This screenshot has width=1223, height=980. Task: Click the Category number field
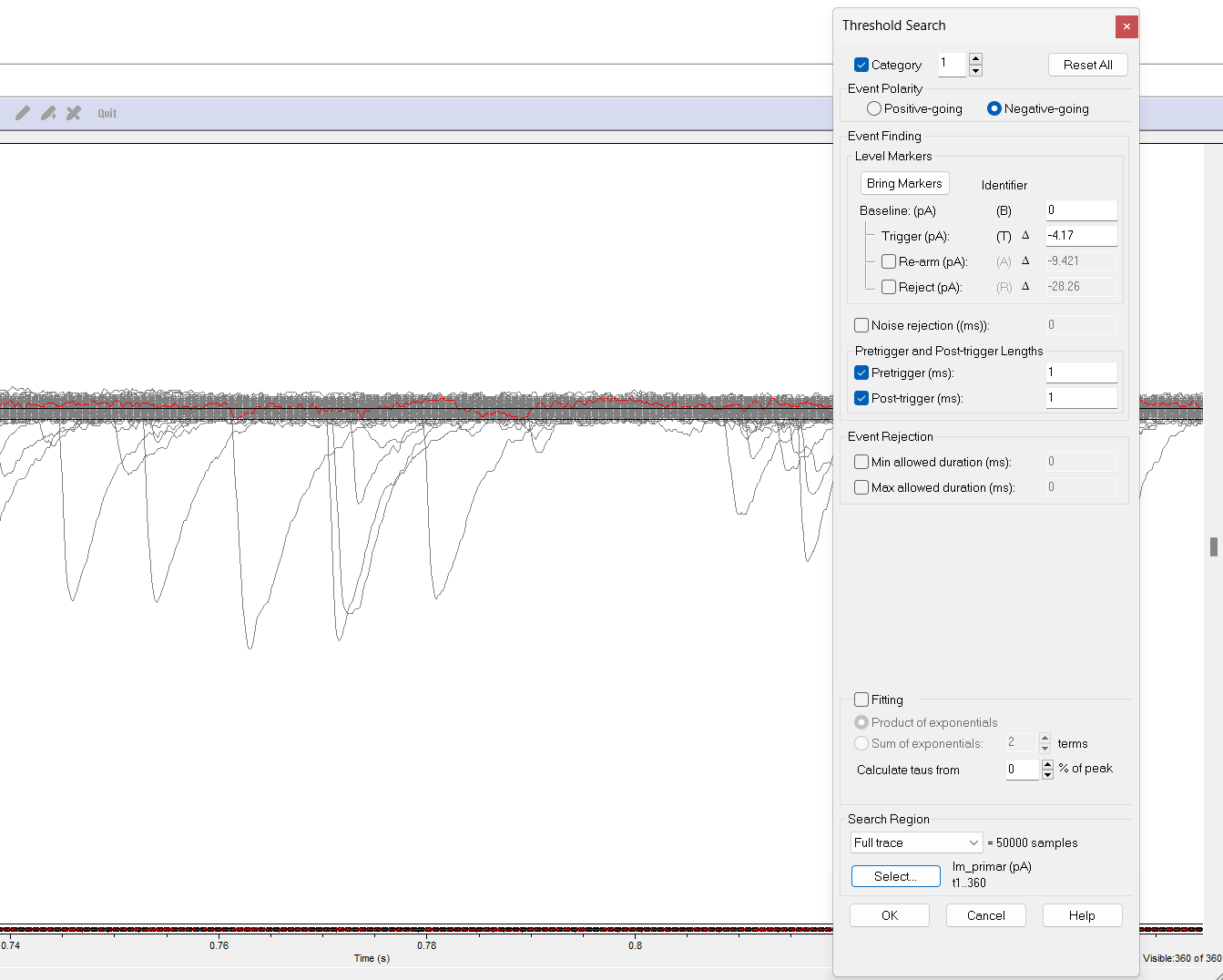(x=953, y=65)
